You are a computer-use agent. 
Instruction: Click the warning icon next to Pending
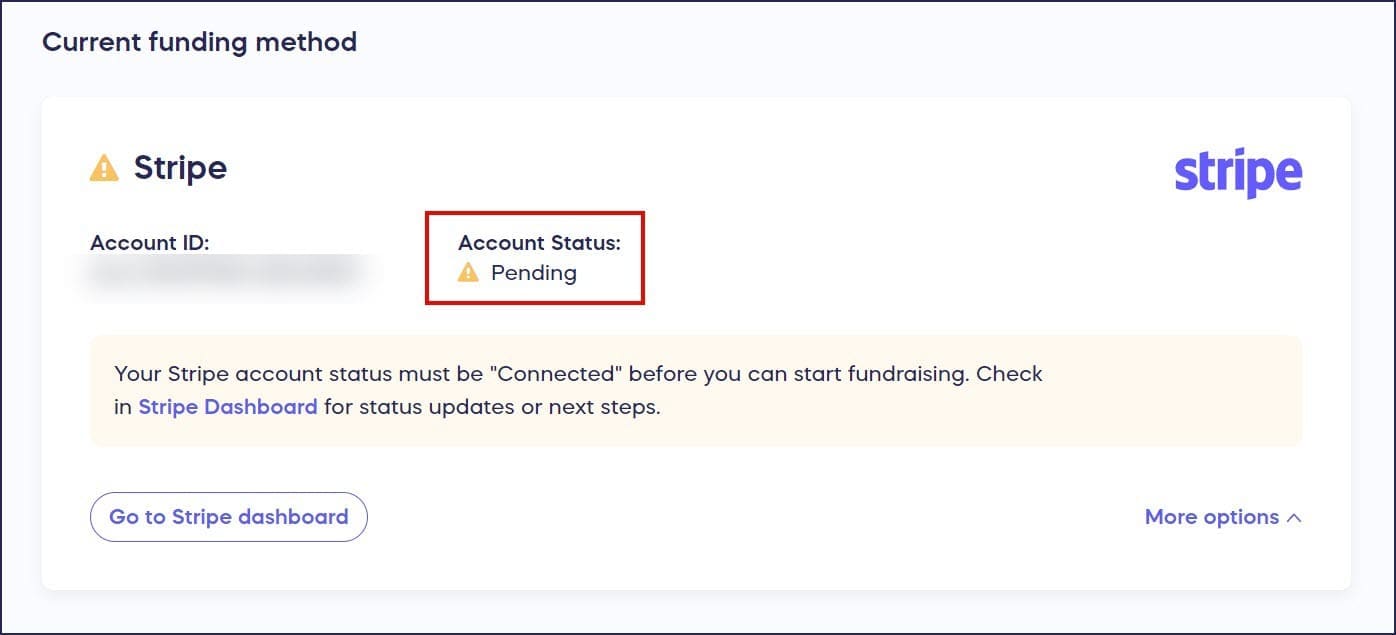click(x=468, y=272)
